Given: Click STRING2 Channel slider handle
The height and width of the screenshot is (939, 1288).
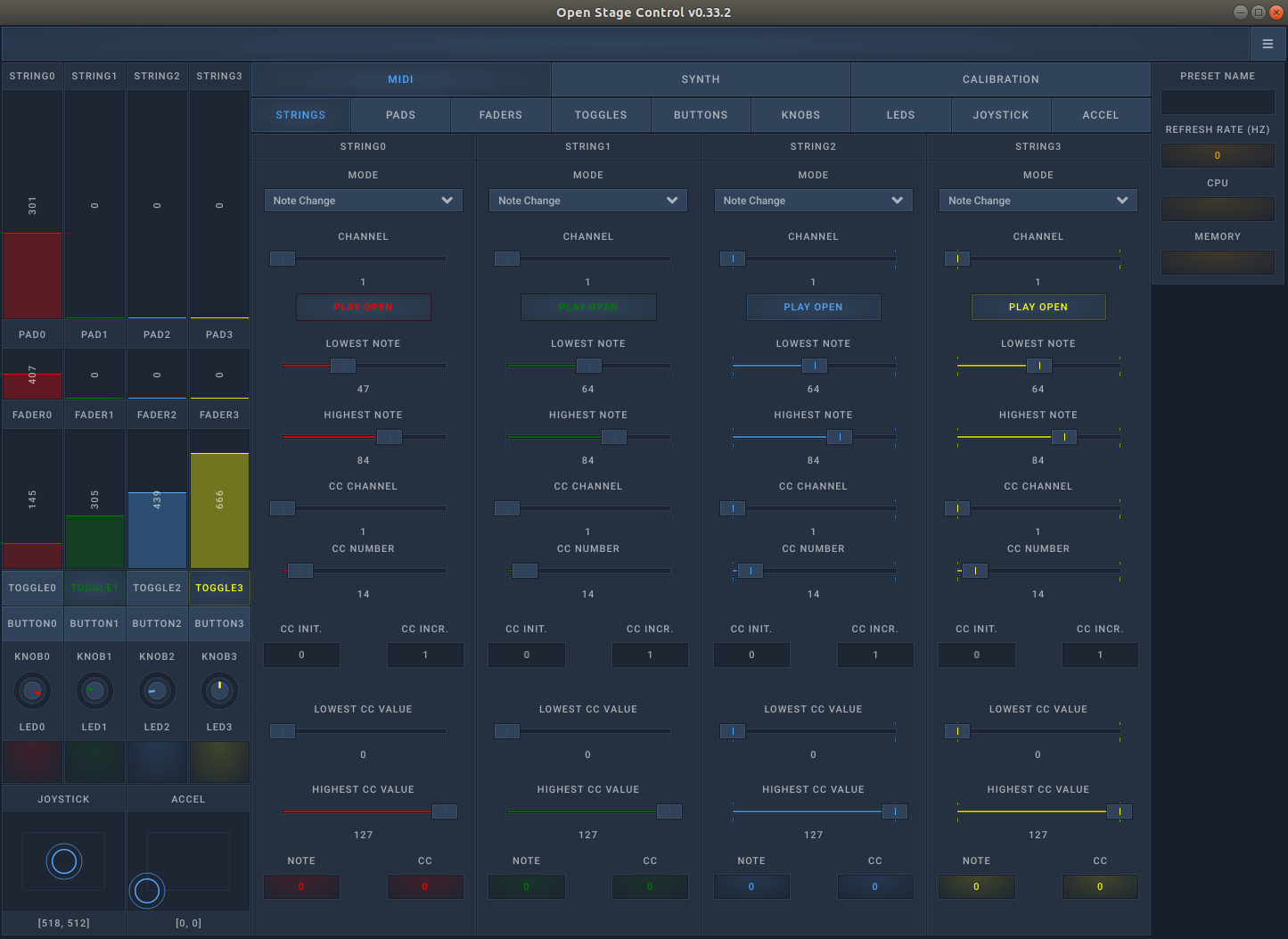Looking at the screenshot, I should point(733,259).
